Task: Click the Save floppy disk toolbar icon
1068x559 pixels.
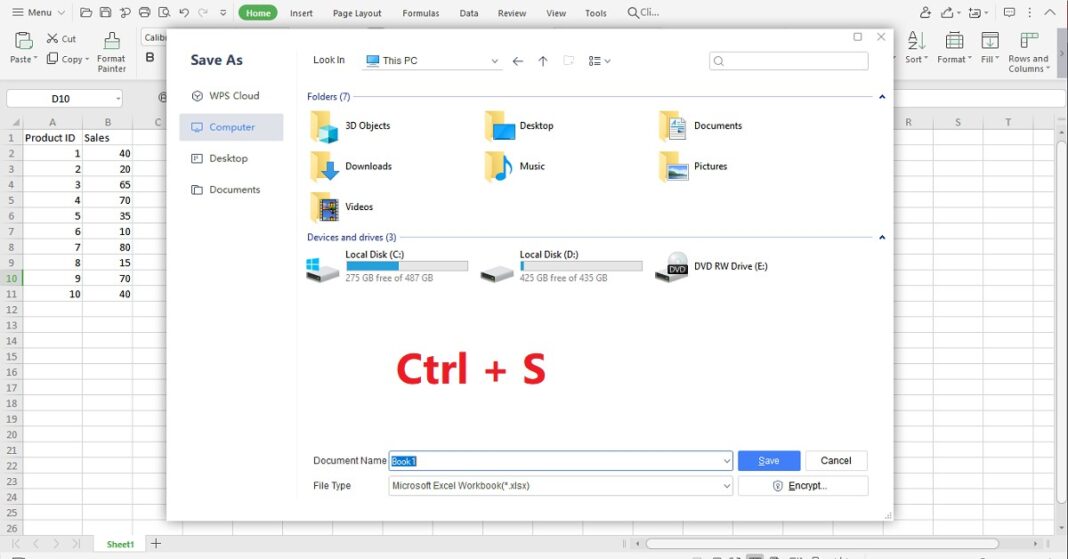Action: pos(105,12)
